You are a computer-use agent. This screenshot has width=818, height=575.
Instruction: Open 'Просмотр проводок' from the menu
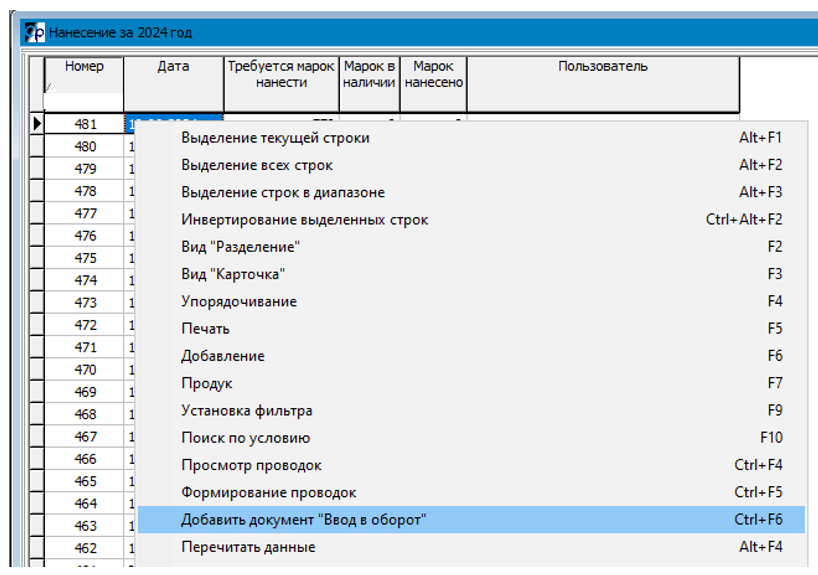(x=251, y=465)
